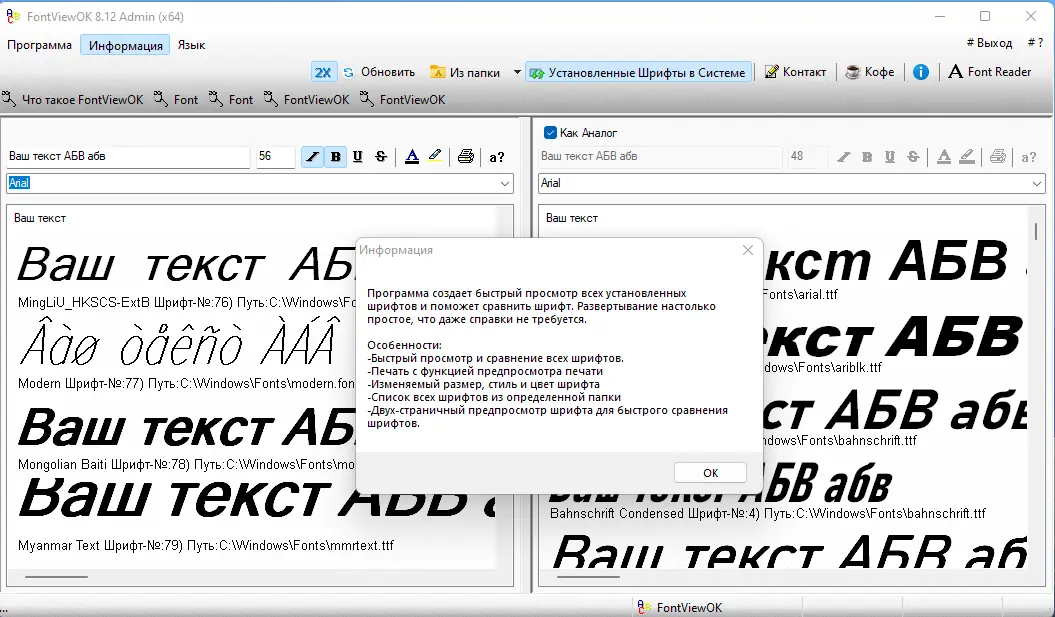1055x617 pixels.
Task: Click Обновить refresh button
Action: pyautogui.click(x=379, y=72)
